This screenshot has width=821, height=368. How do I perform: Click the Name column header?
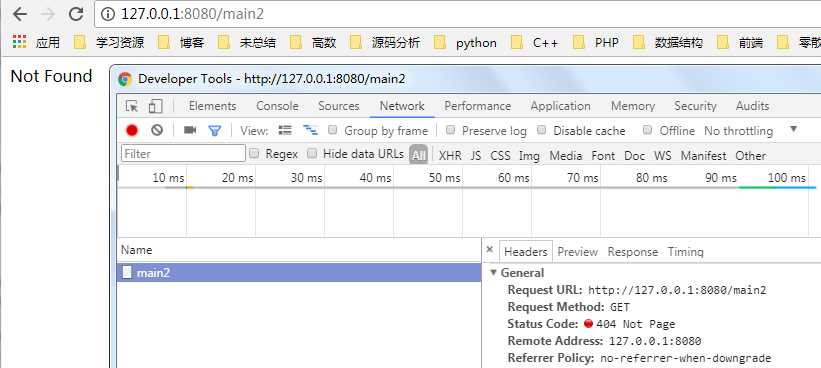pyautogui.click(x=299, y=250)
